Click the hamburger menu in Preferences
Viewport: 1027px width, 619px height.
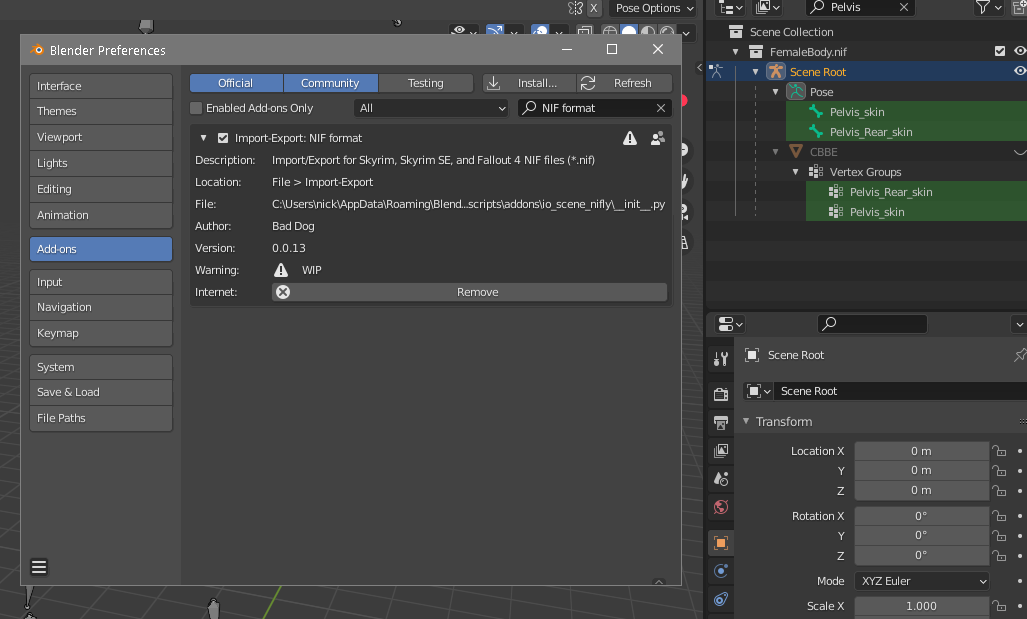point(39,567)
